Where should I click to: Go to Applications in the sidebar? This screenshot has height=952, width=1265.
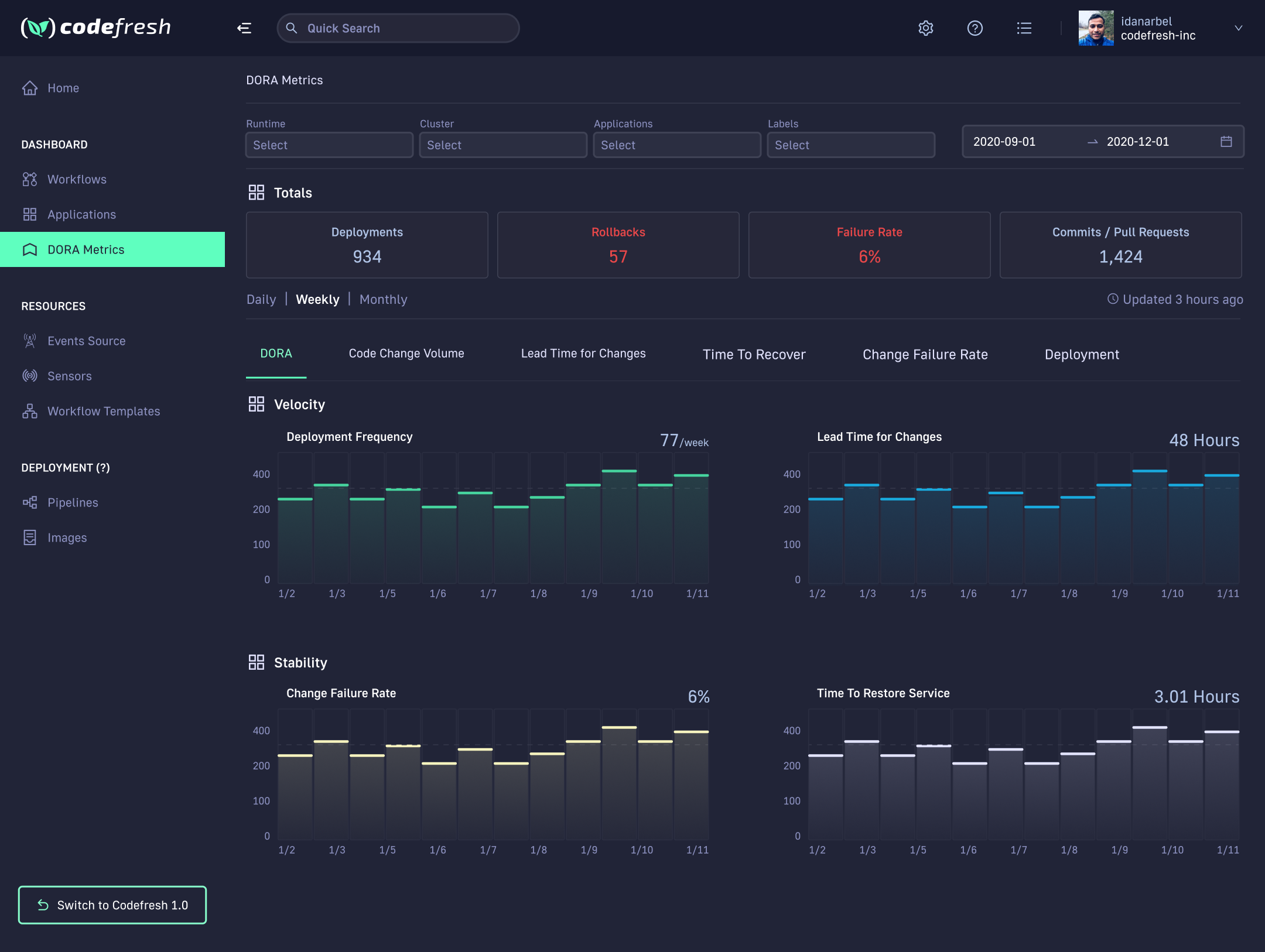point(81,214)
